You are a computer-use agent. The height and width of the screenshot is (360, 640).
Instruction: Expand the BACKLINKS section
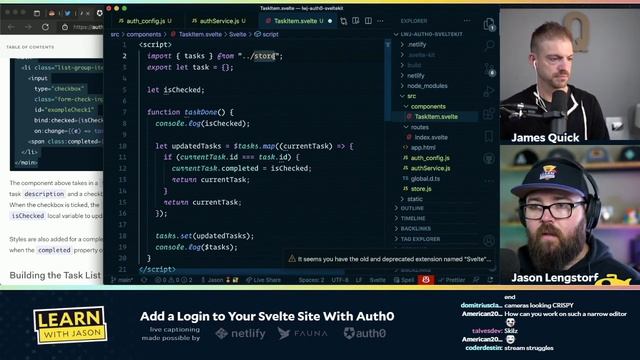point(416,229)
